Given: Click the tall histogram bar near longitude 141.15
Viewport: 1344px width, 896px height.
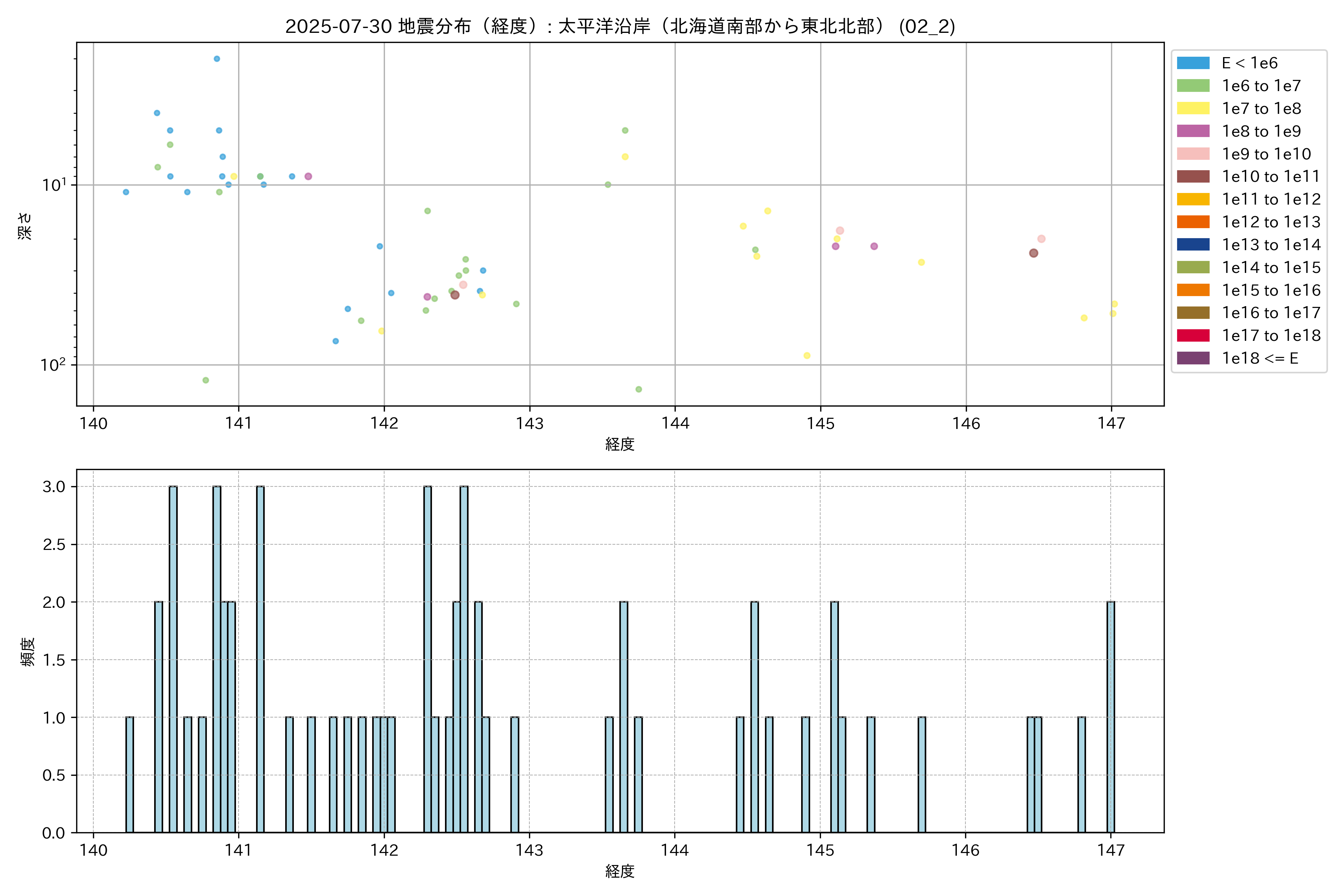Looking at the screenshot, I should pos(260,659).
